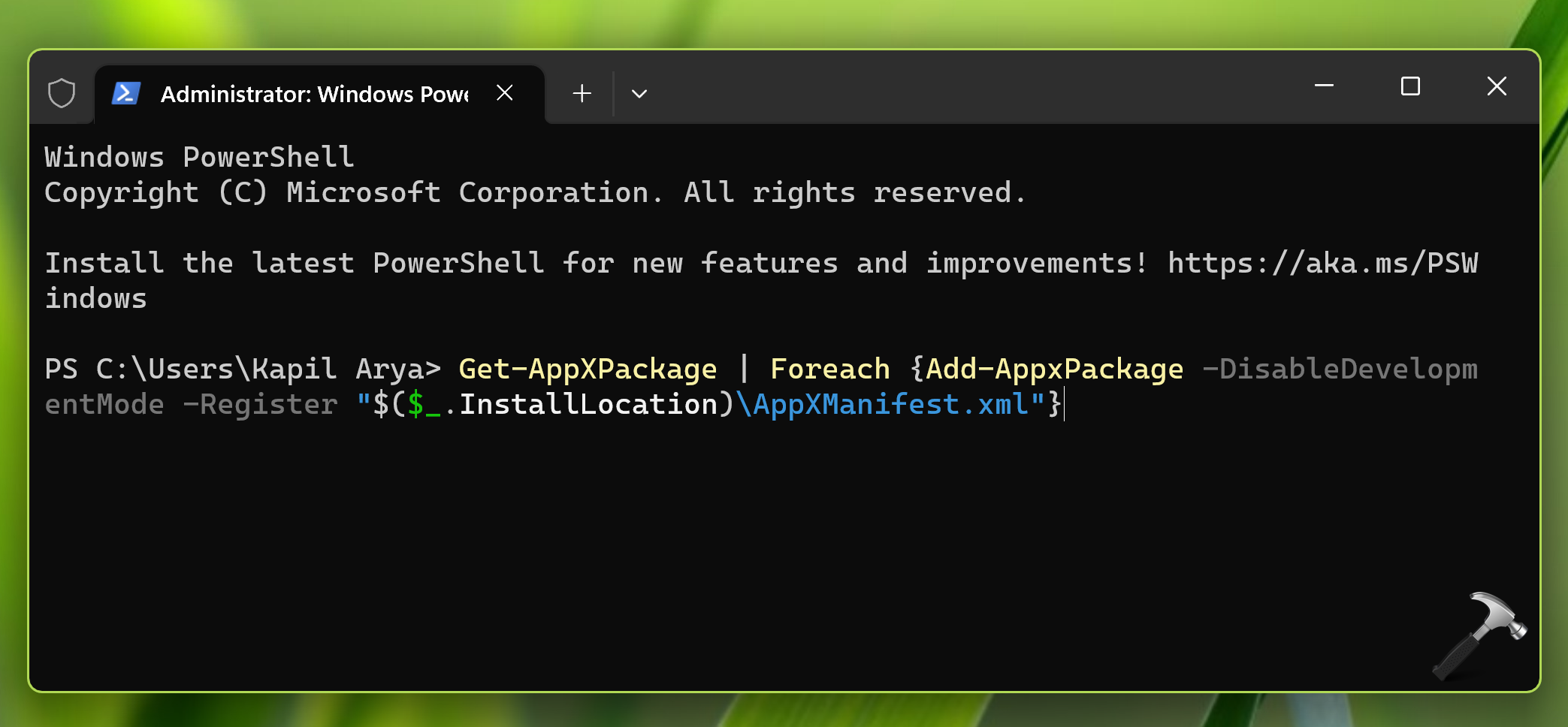Open the https://aka.ms/PSW link

pos(1322,264)
